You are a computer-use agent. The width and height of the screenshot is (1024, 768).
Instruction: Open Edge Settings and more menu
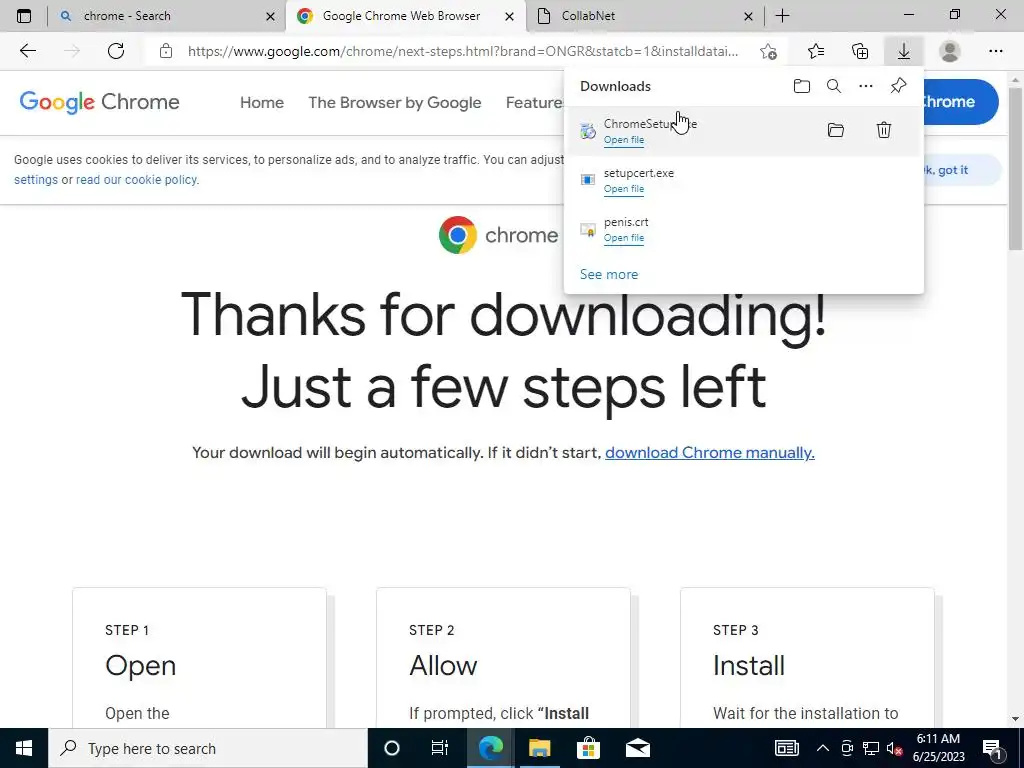click(995, 51)
